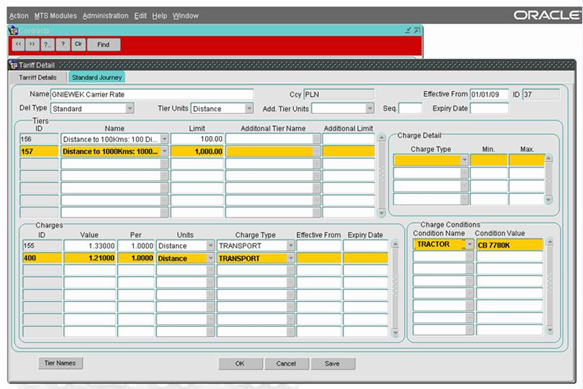Switch to the Tarriff Details tab

[38, 77]
